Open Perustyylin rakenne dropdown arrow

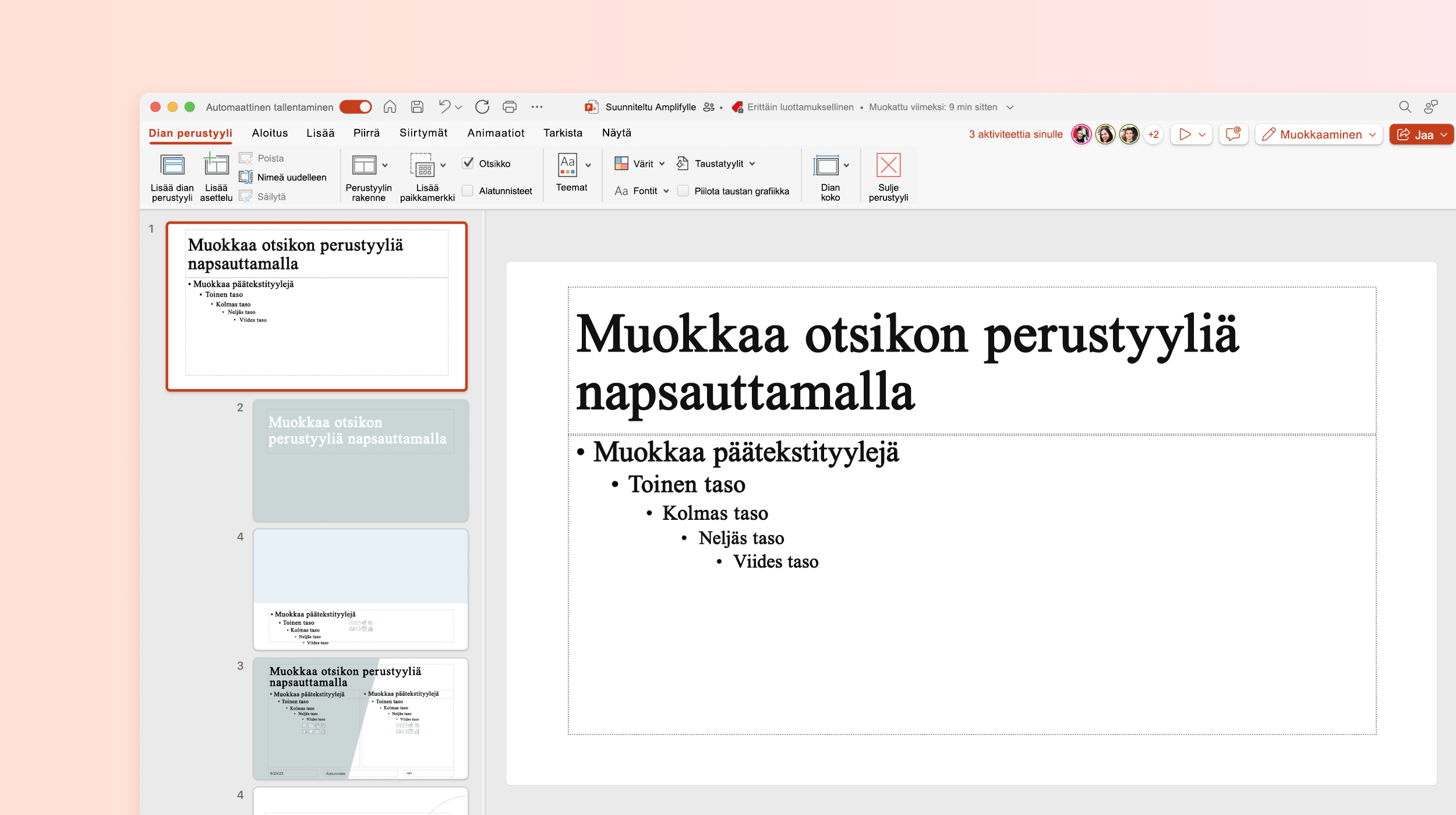(385, 165)
